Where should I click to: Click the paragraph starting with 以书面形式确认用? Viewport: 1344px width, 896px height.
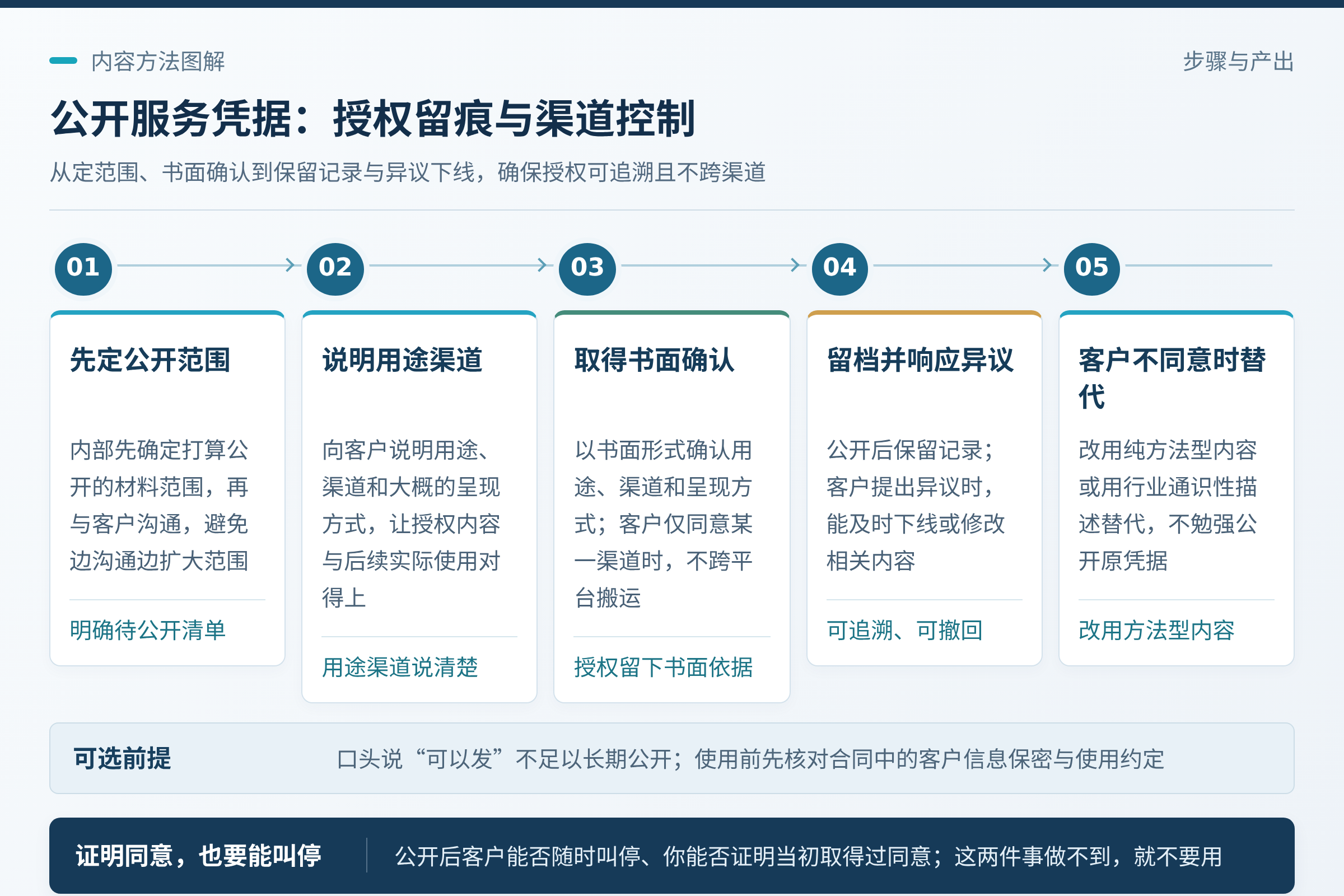(x=664, y=524)
